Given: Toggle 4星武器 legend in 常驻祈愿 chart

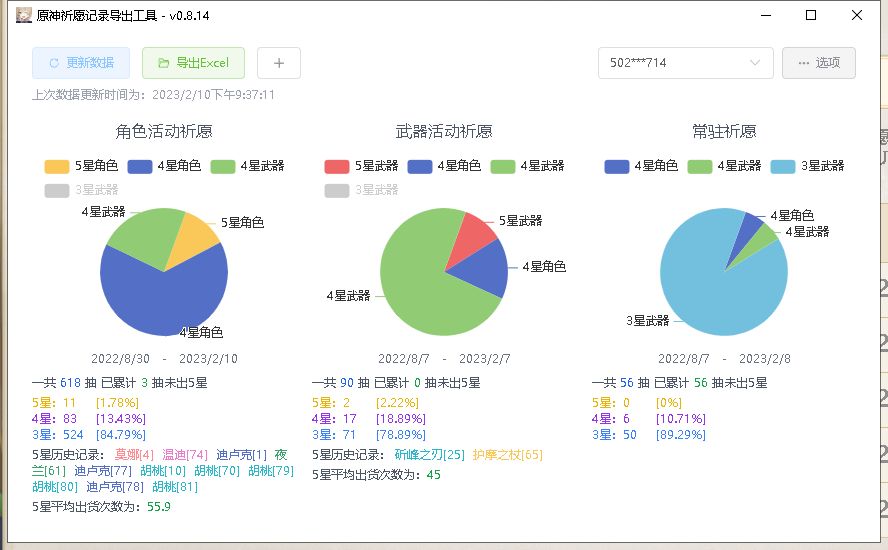Looking at the screenshot, I should [724, 166].
